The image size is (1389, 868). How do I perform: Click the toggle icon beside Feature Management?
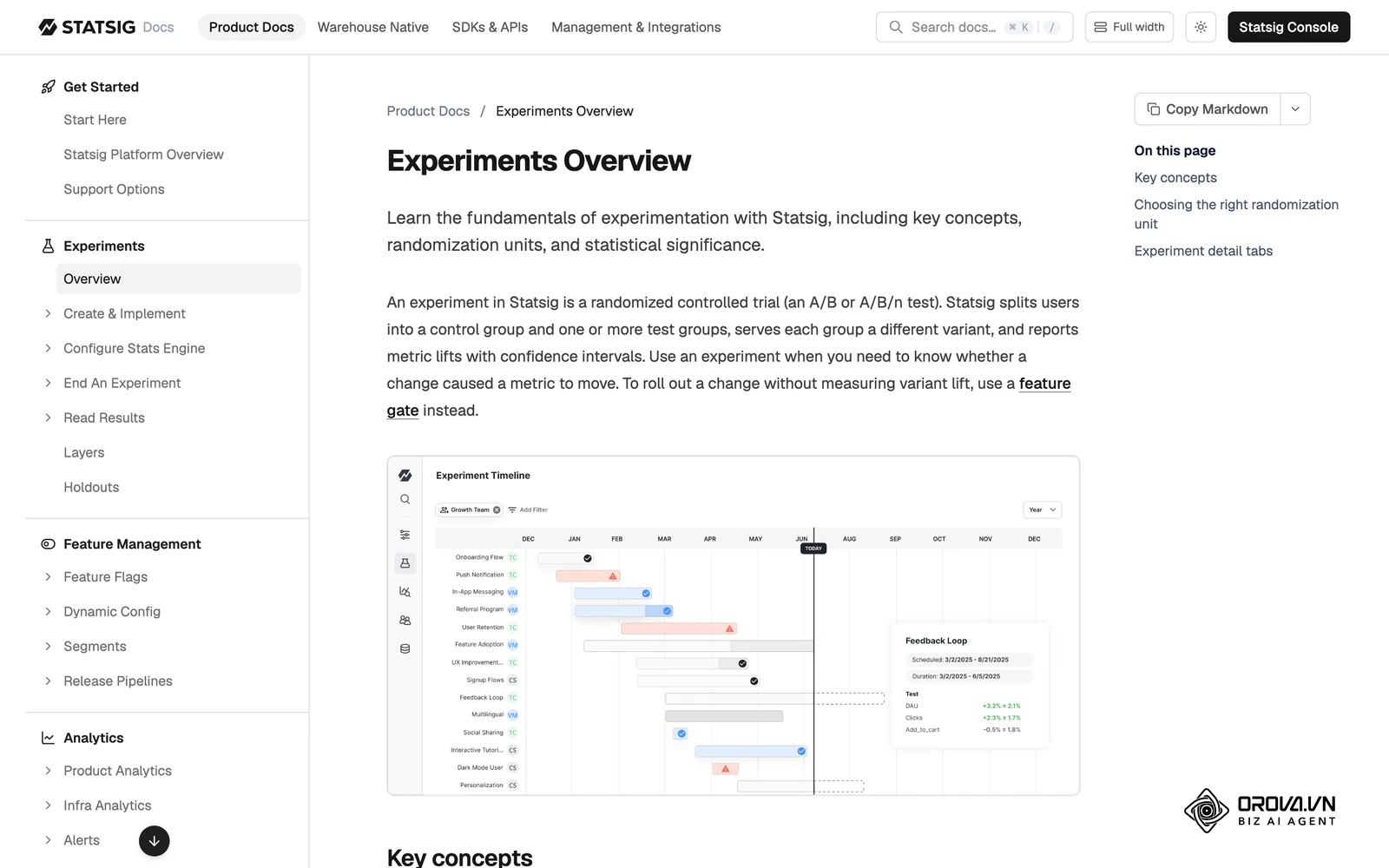point(48,544)
